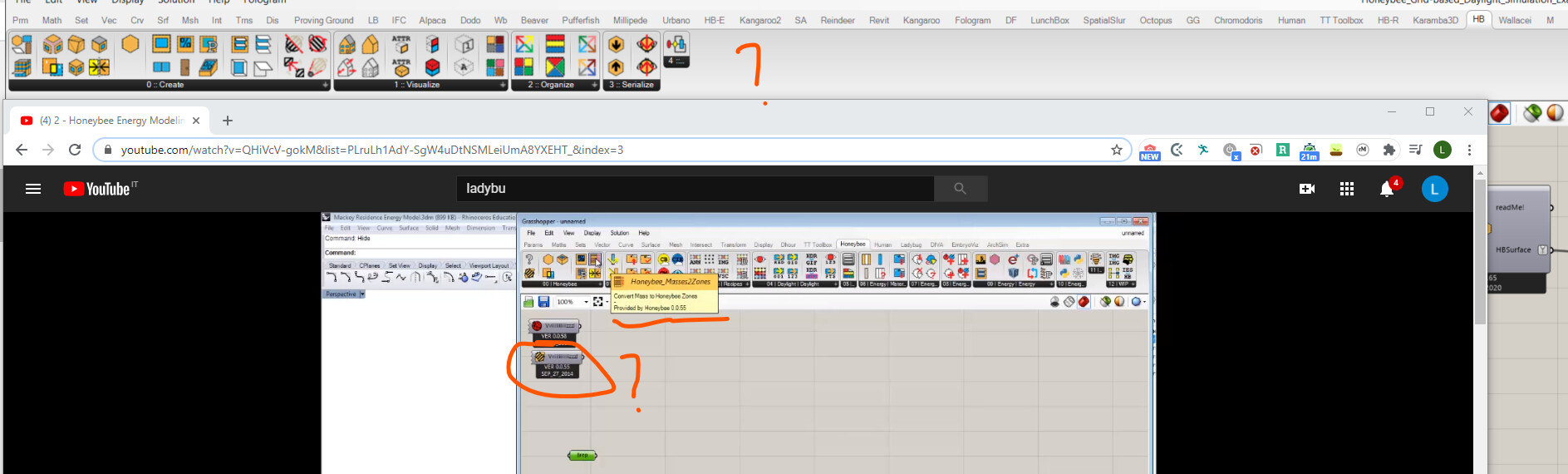Open the collapsed panel 4 dropdown

tap(676, 62)
